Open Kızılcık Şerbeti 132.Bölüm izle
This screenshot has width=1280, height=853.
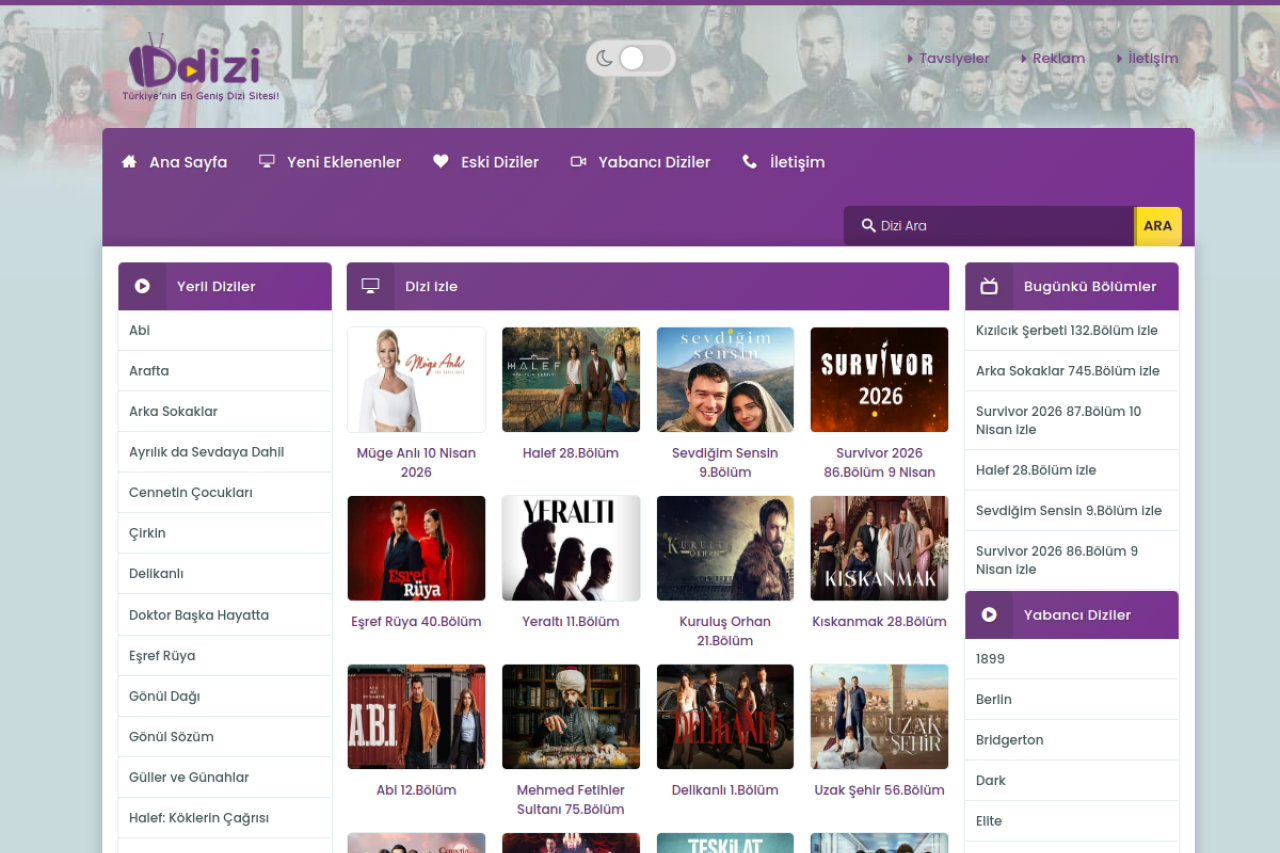pyautogui.click(x=1067, y=331)
